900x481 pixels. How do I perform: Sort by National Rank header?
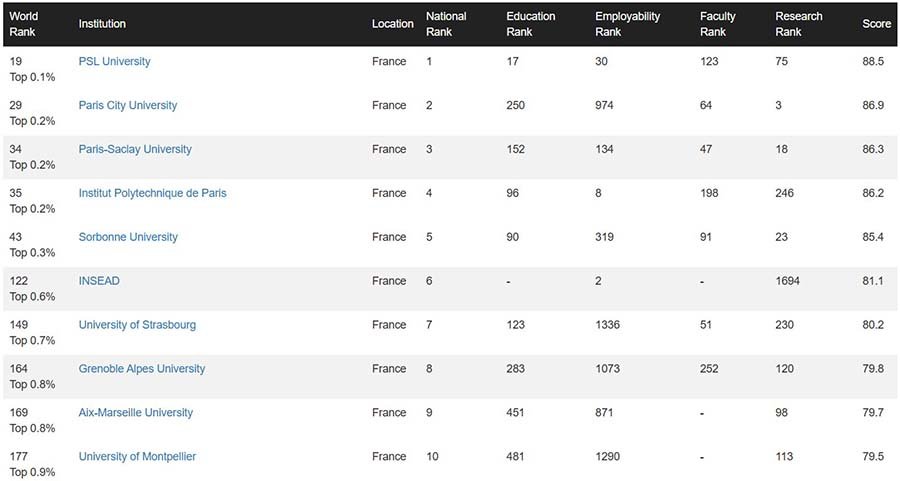(446, 24)
